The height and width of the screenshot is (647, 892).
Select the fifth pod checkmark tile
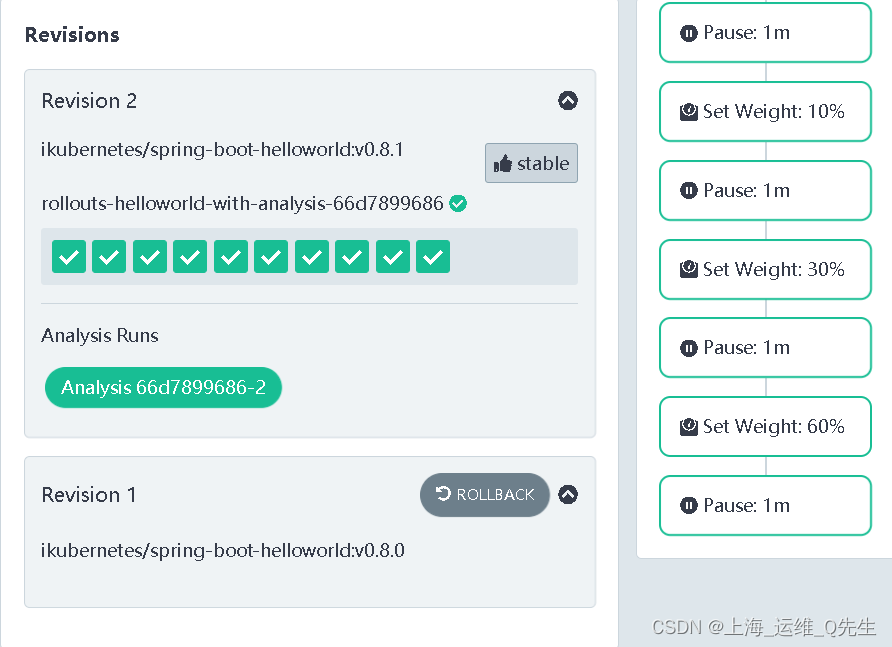[231, 257]
